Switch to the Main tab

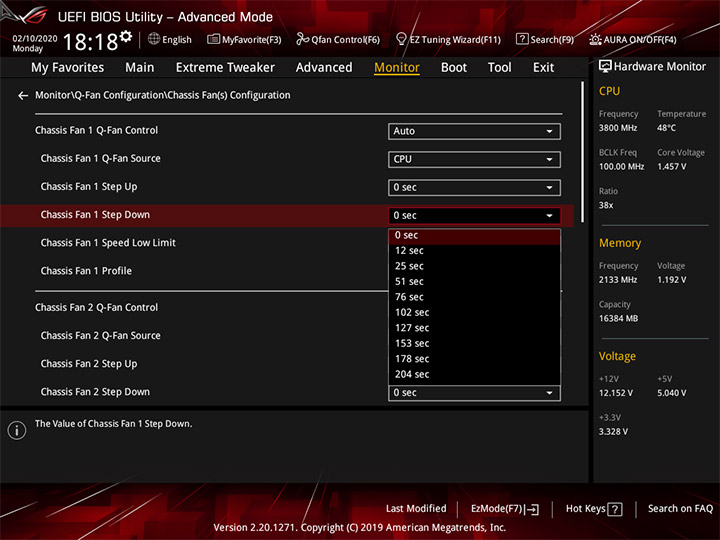[x=140, y=68]
